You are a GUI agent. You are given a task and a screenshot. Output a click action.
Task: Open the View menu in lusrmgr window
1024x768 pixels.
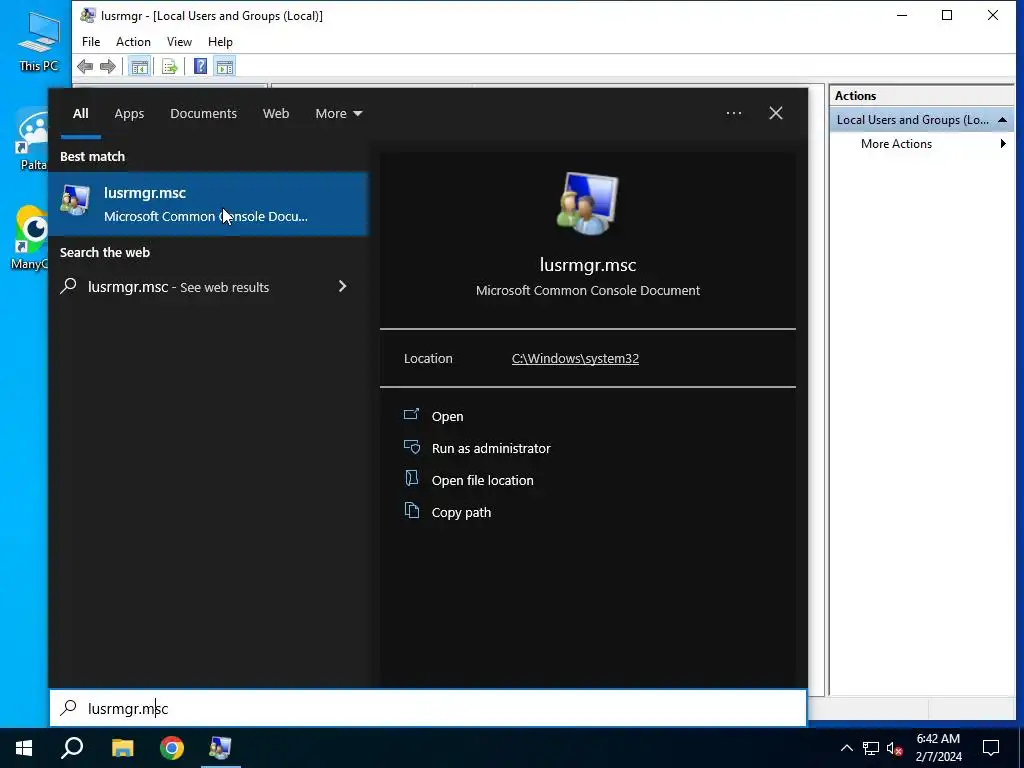click(179, 42)
